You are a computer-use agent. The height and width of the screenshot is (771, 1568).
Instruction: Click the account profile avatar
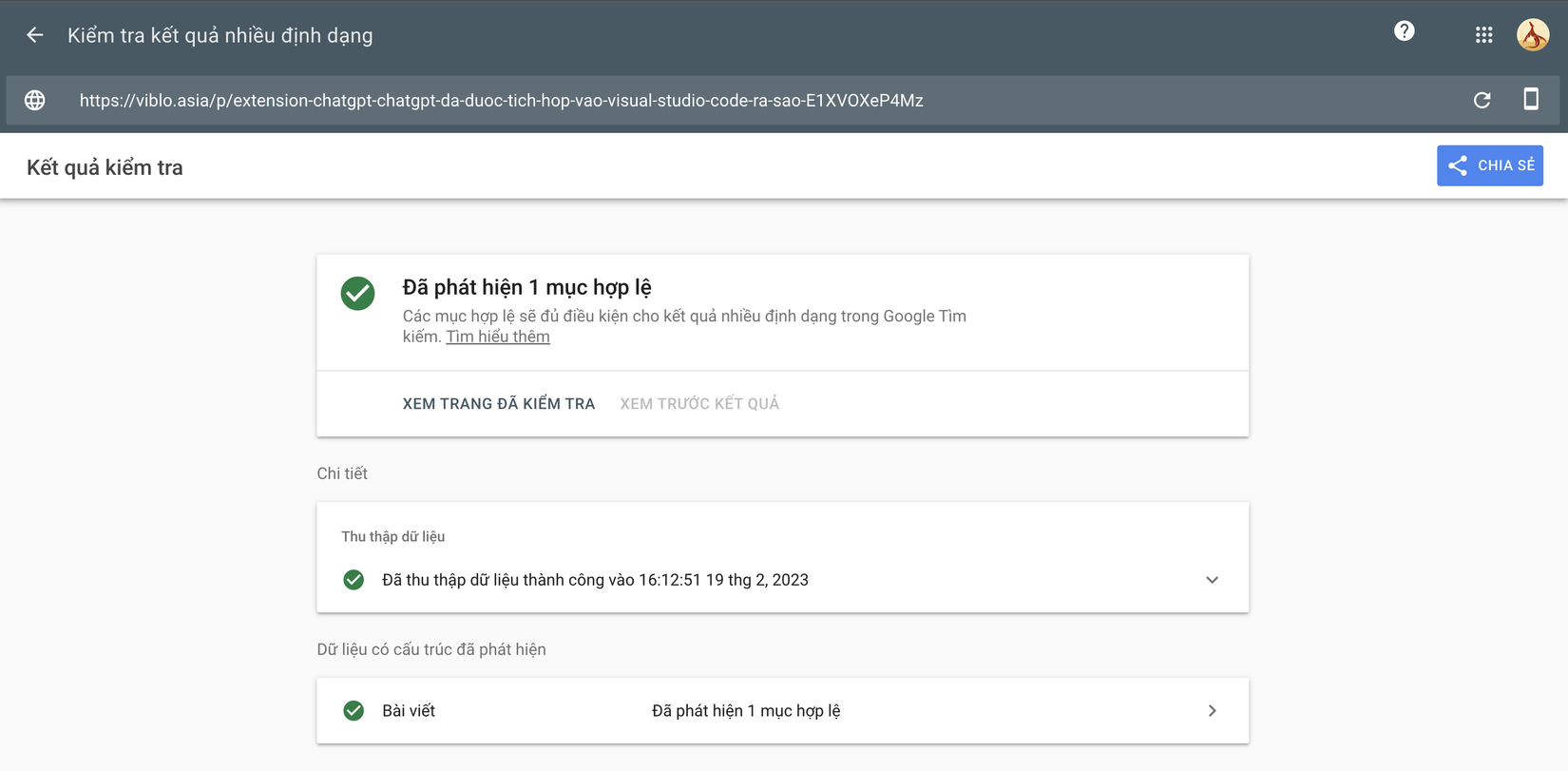point(1532,35)
